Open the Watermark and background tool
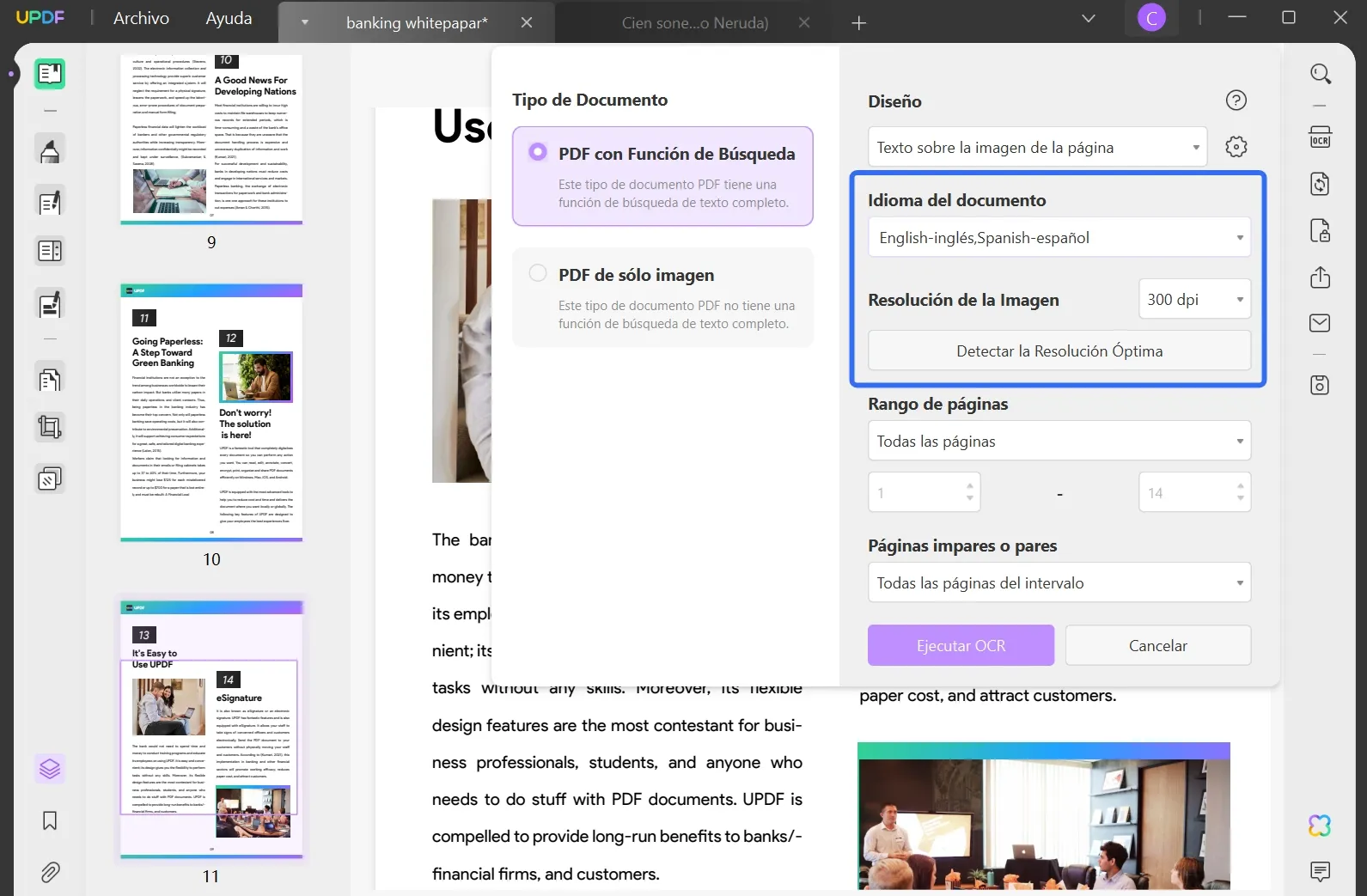The image size is (1367, 896). coord(50,478)
